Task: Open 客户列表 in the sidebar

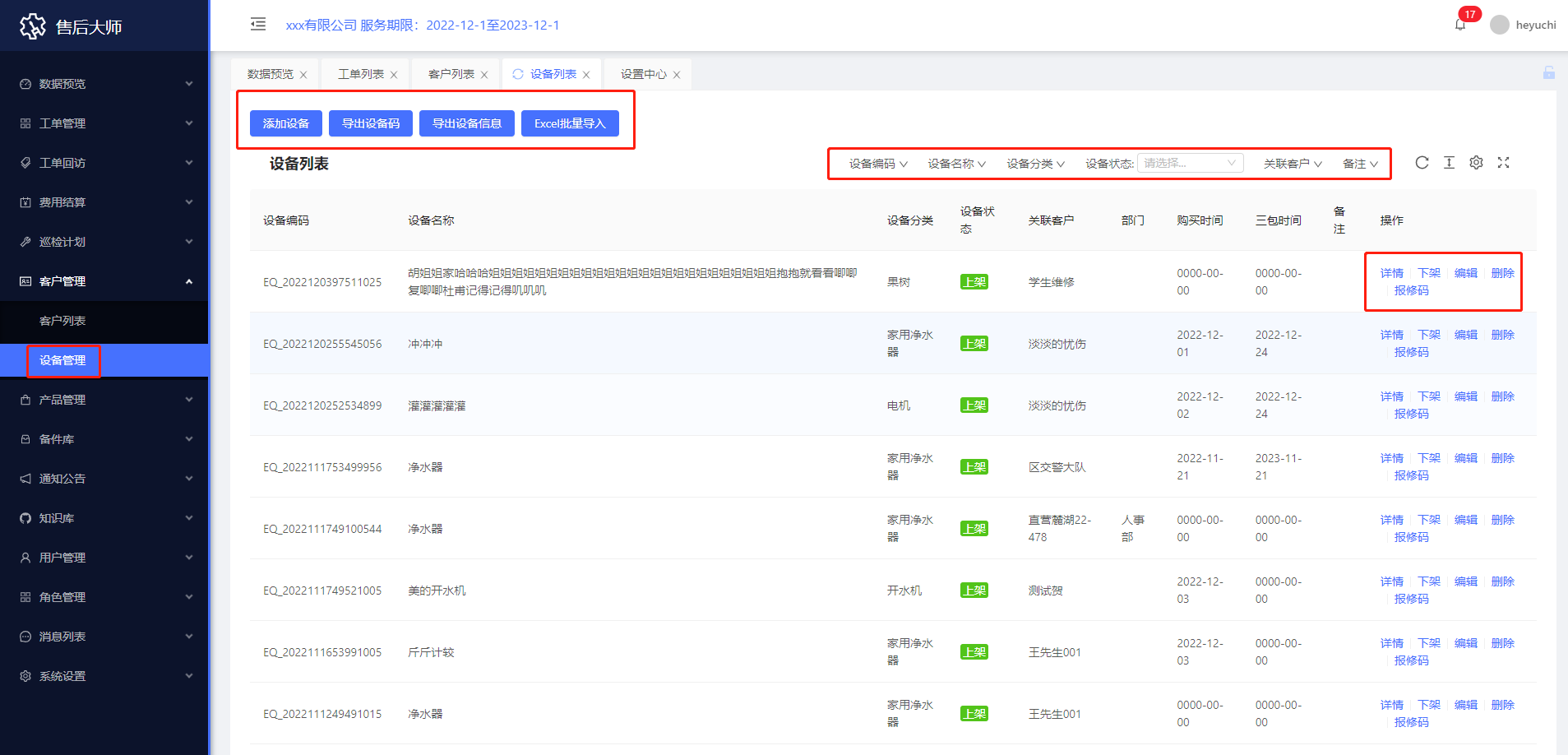Action: (62, 321)
